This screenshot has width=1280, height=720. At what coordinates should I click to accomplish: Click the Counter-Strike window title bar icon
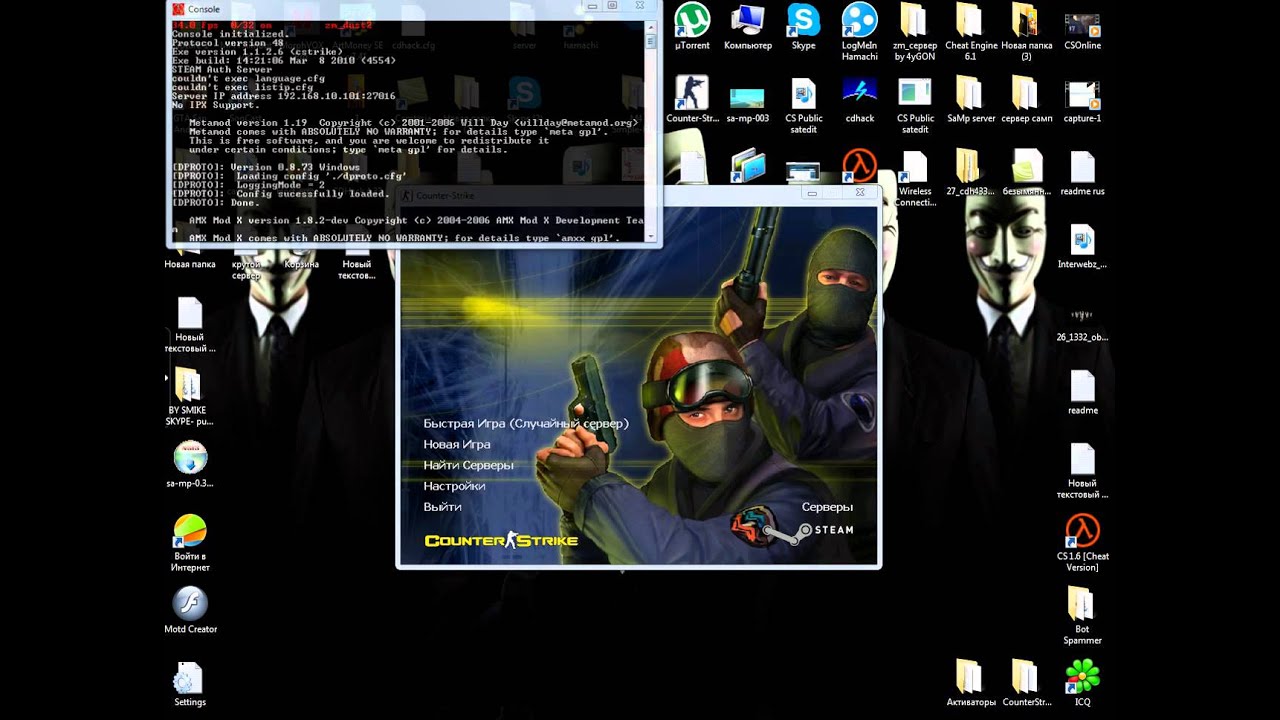click(x=407, y=196)
